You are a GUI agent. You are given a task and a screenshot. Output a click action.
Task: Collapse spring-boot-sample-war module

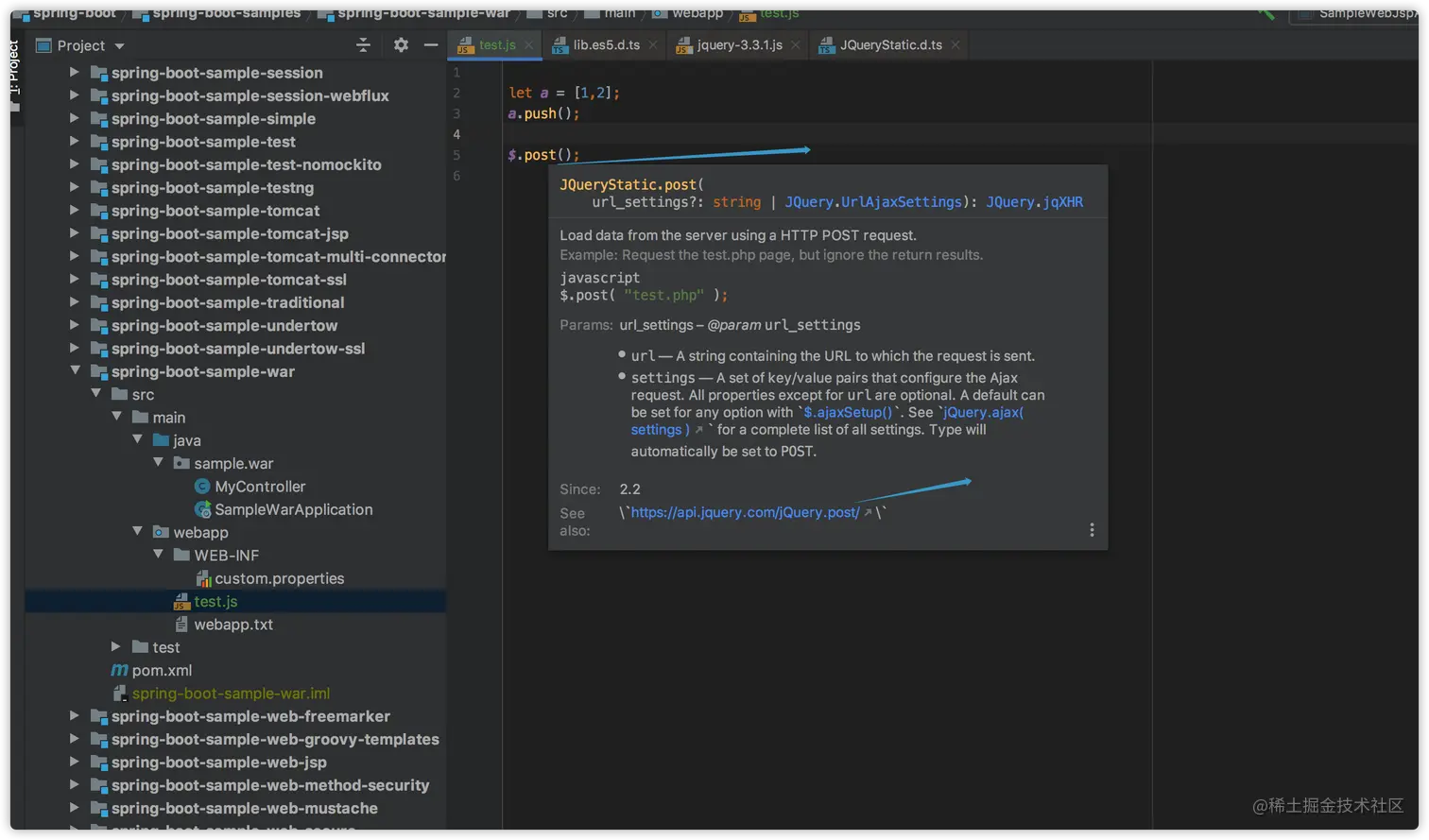click(75, 371)
